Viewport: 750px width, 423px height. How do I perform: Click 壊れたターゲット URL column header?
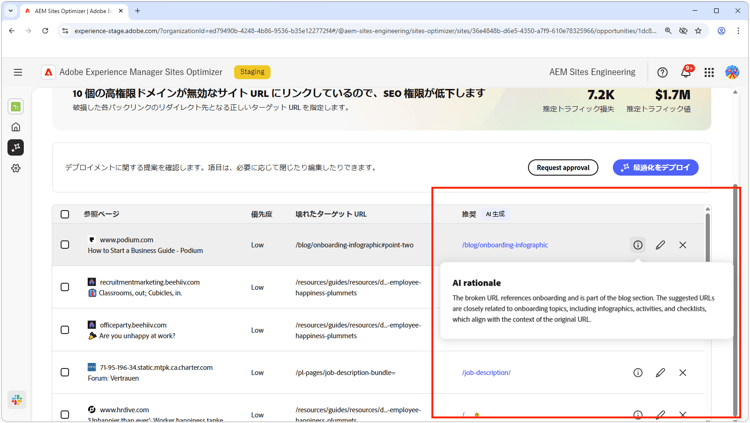pyautogui.click(x=331, y=214)
